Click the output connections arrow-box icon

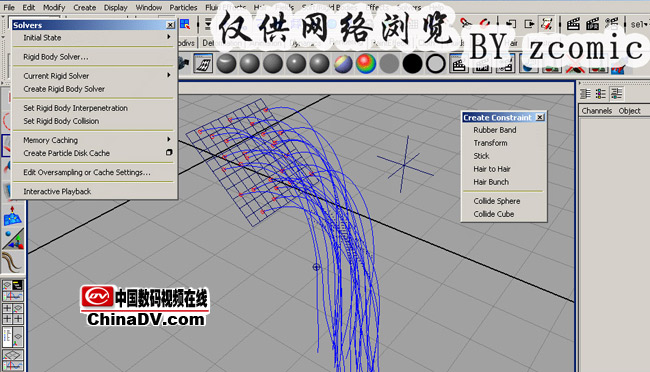tap(529, 24)
